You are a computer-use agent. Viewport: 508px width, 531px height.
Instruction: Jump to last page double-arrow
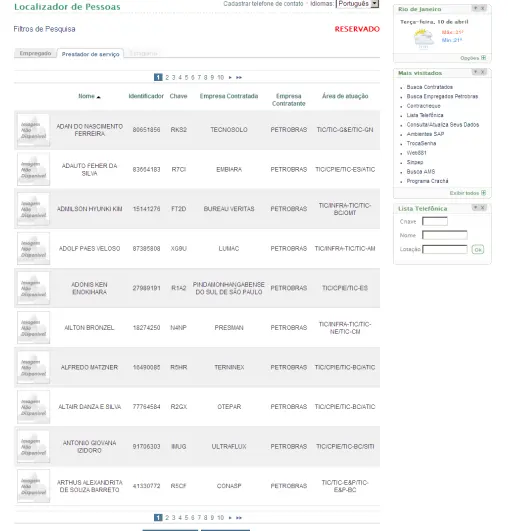239,78
